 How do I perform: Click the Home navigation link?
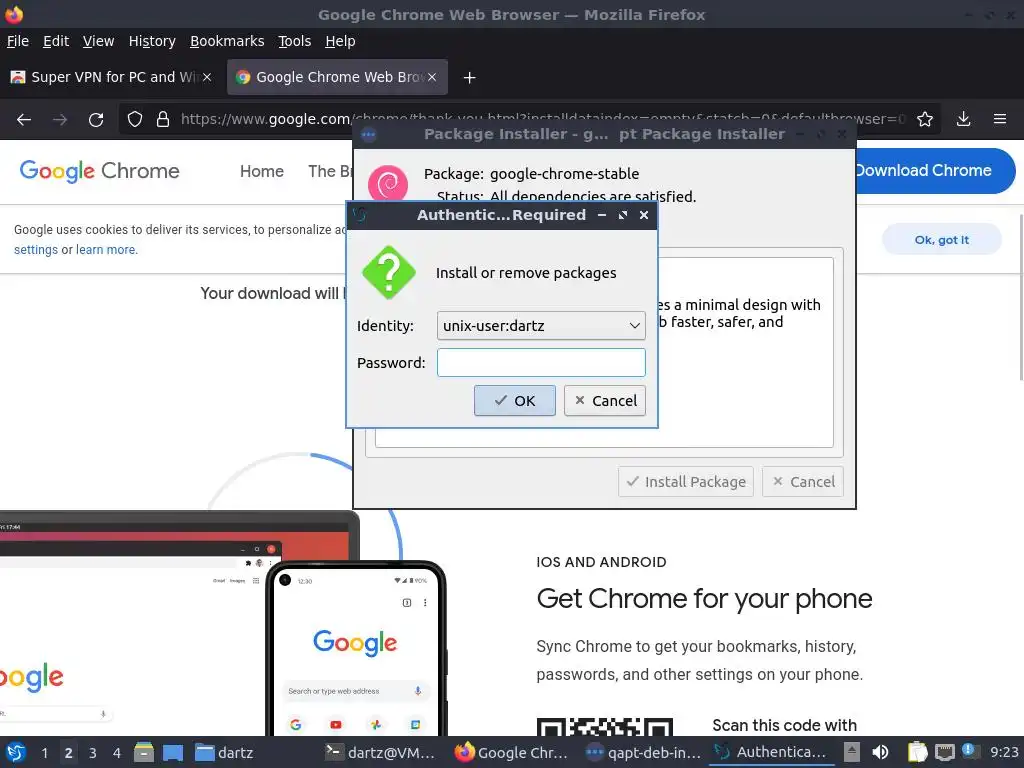[261, 171]
